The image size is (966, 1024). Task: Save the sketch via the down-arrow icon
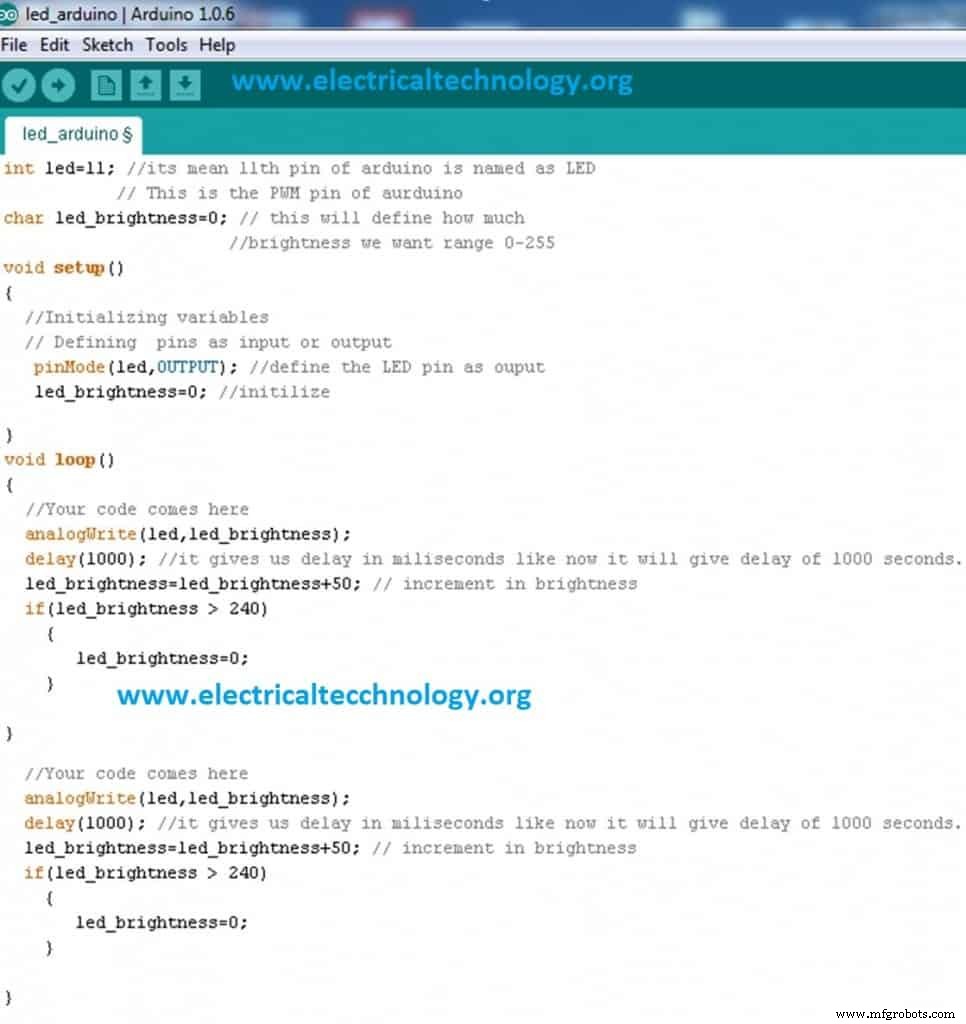[184, 85]
